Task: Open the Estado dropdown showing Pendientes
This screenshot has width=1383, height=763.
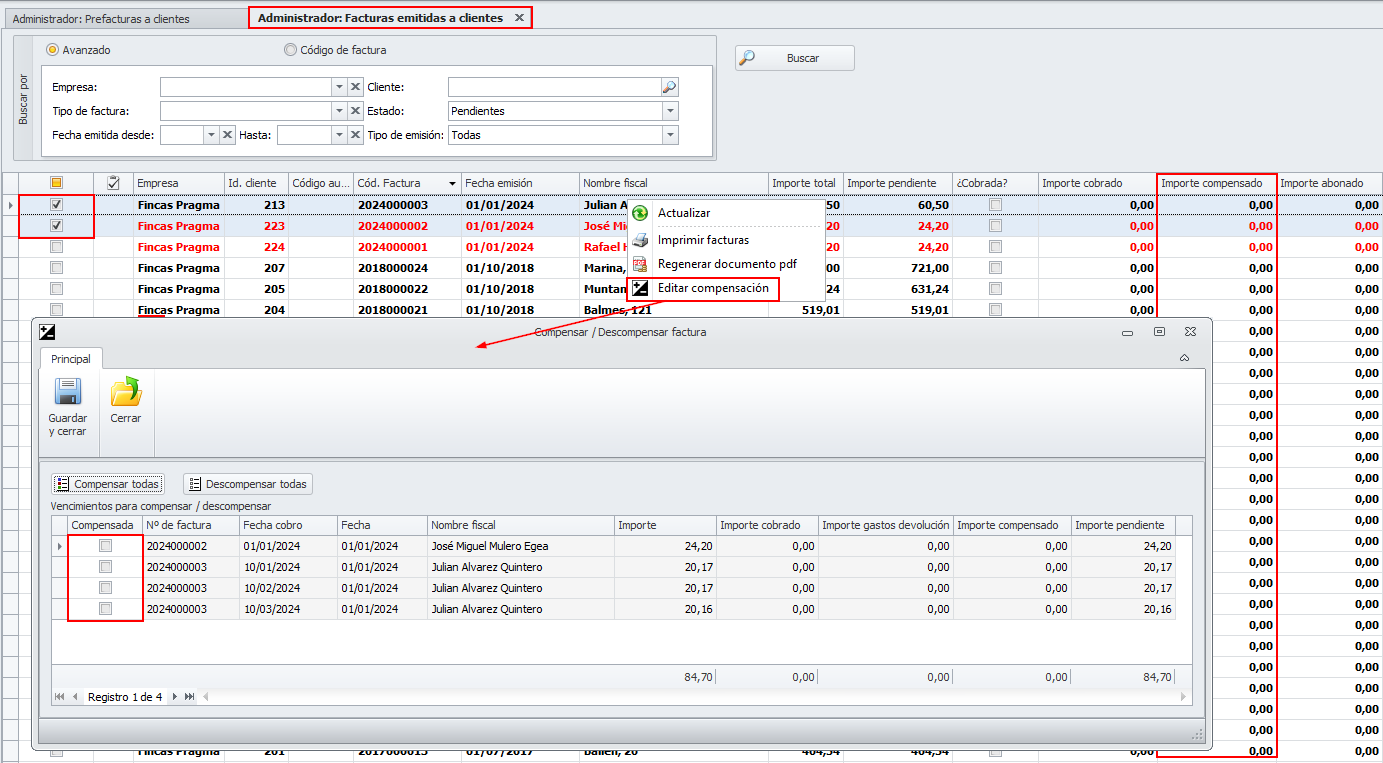Action: 669,111
